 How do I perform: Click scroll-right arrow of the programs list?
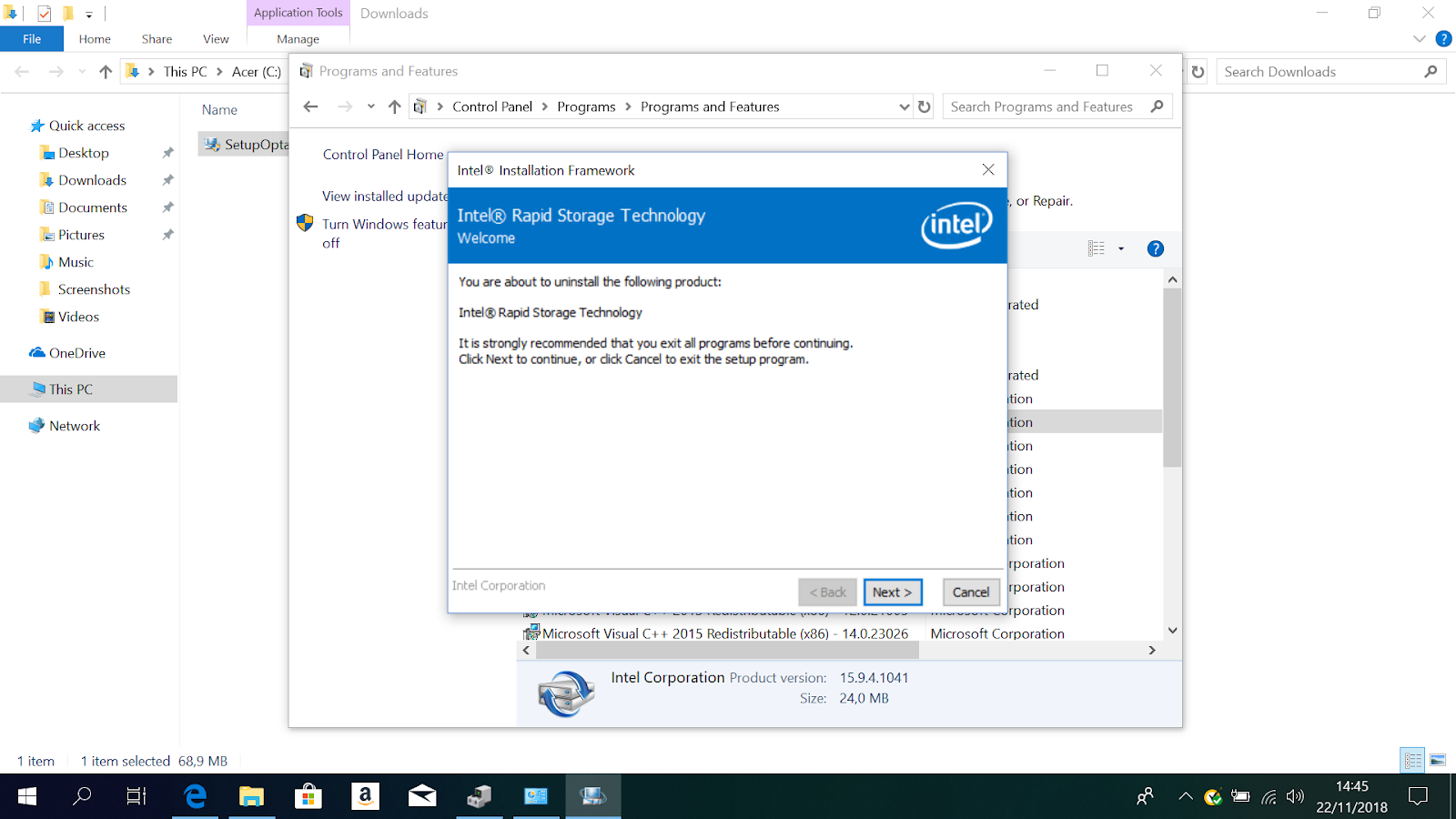1152,651
